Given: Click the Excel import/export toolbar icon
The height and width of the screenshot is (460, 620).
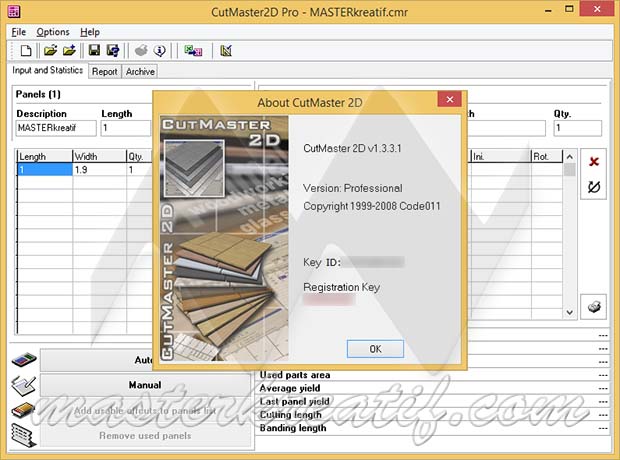Looking at the screenshot, I should point(193,51).
